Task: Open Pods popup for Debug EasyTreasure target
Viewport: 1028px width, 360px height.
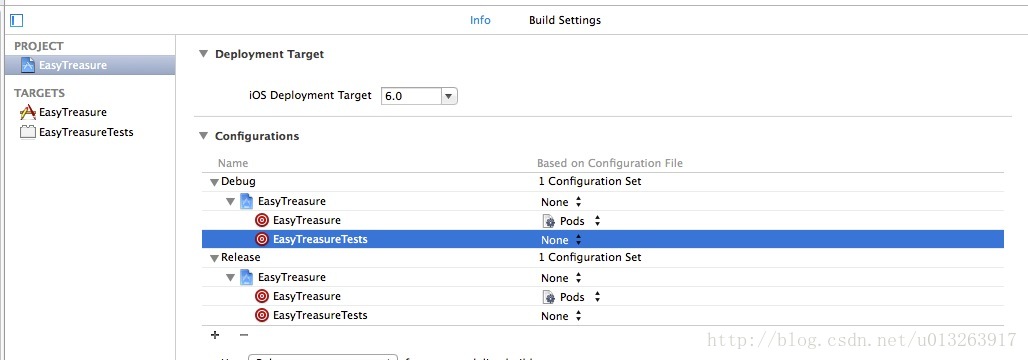Action: point(572,221)
